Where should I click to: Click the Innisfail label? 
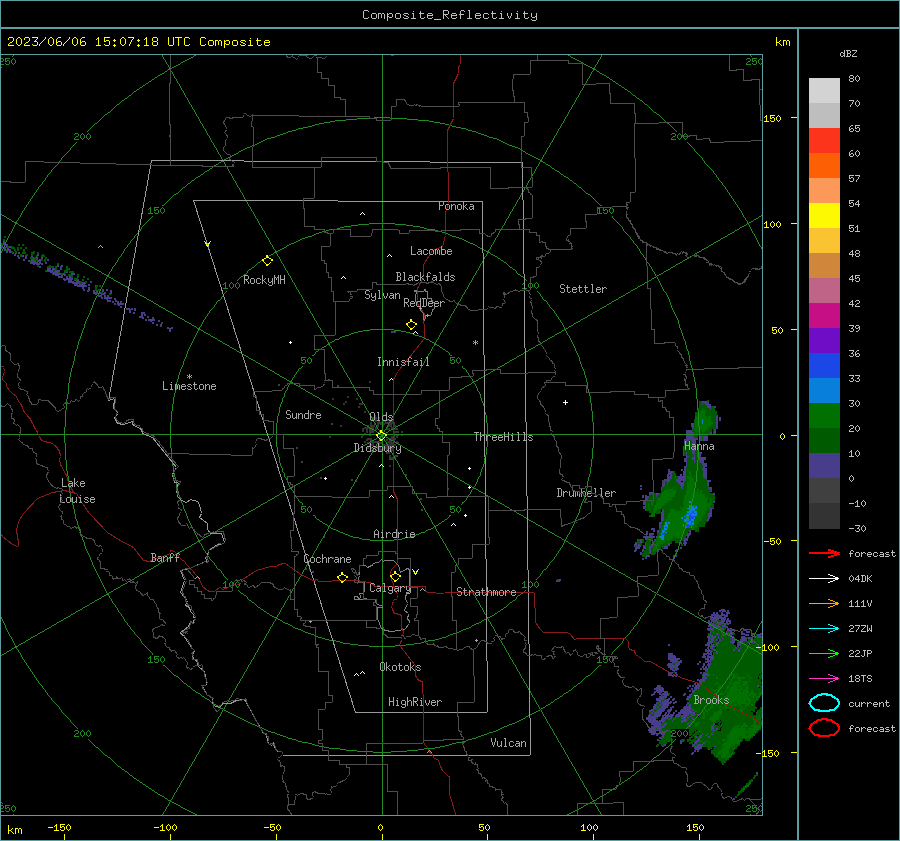403,362
